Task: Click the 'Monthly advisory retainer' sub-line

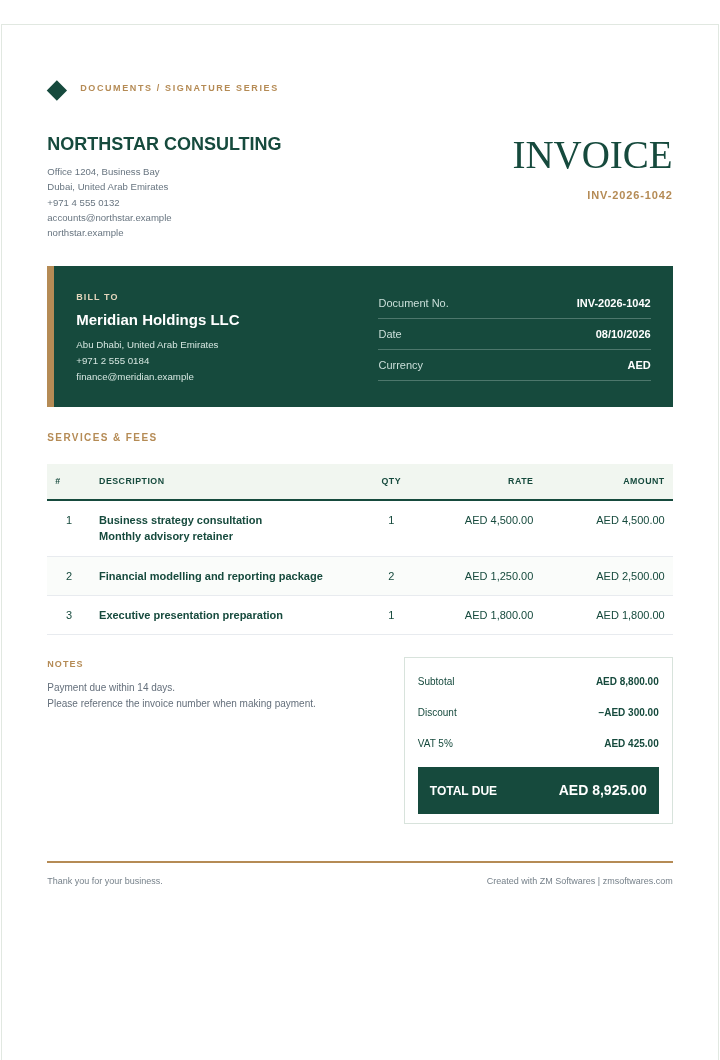Action: 166,536
